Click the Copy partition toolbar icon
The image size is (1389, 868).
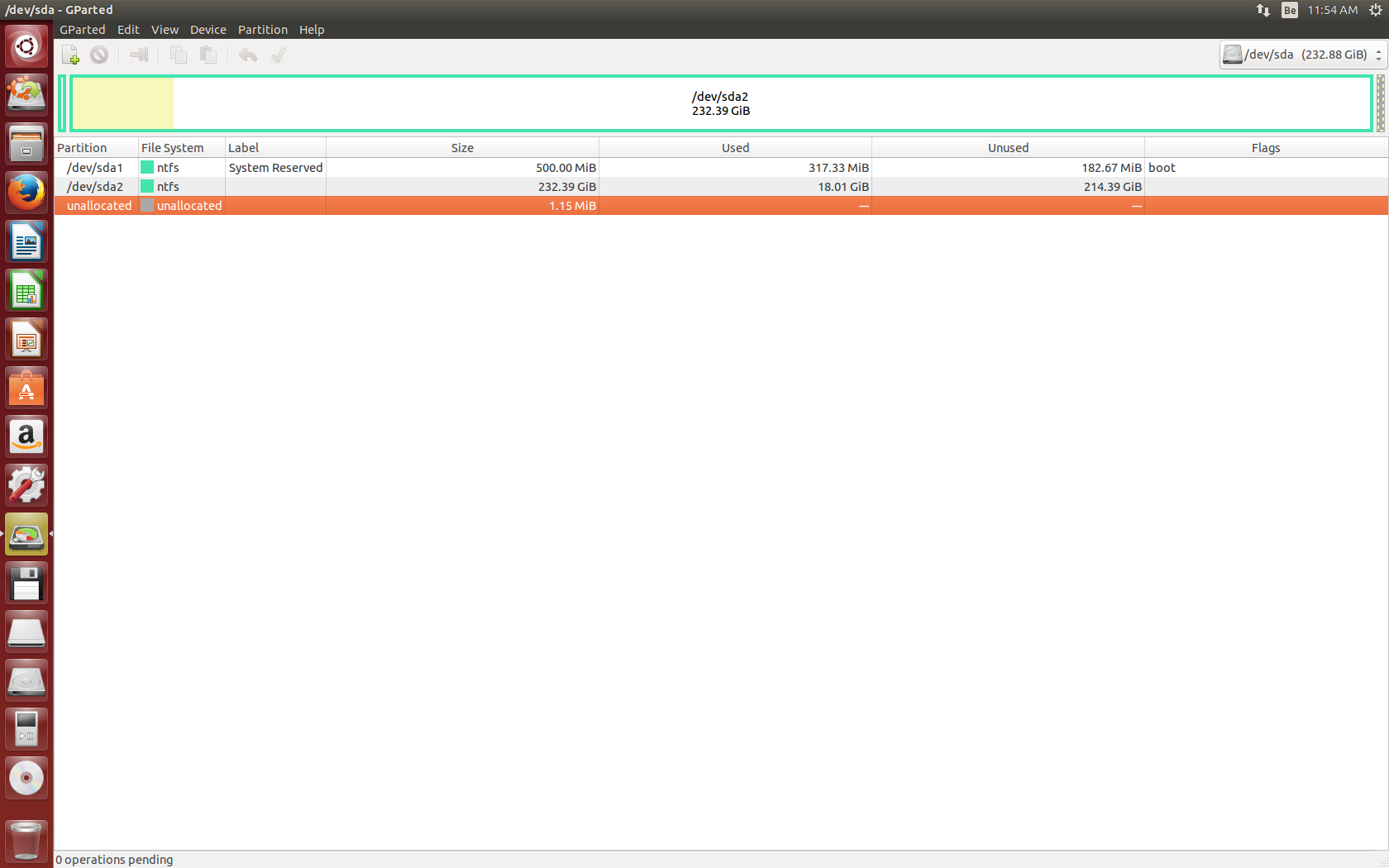178,55
